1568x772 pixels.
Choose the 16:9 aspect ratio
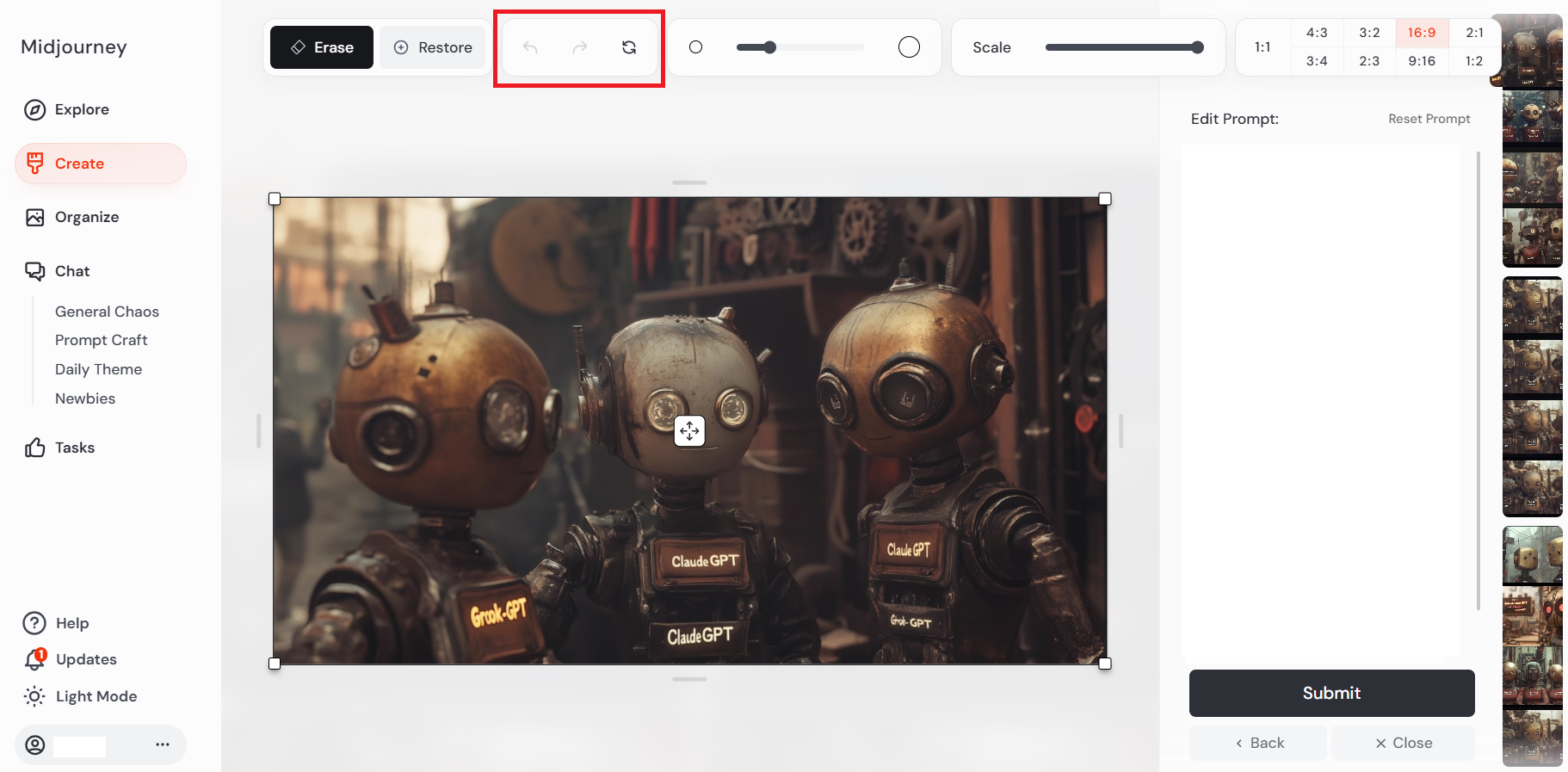click(x=1422, y=33)
